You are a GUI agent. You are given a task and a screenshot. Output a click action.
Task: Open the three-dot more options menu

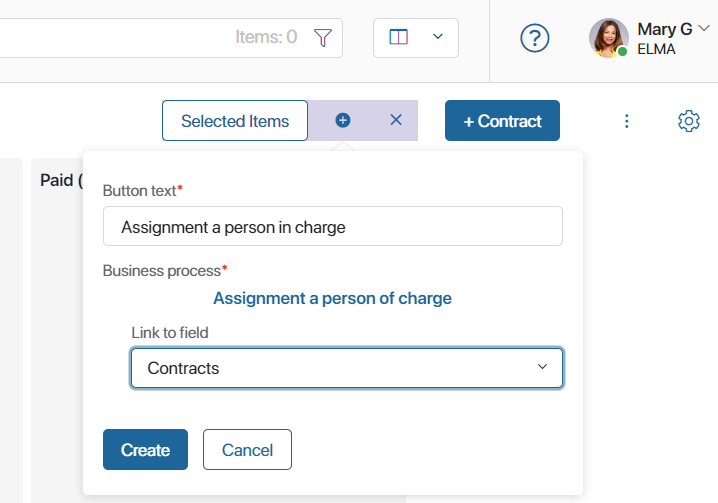click(x=627, y=121)
